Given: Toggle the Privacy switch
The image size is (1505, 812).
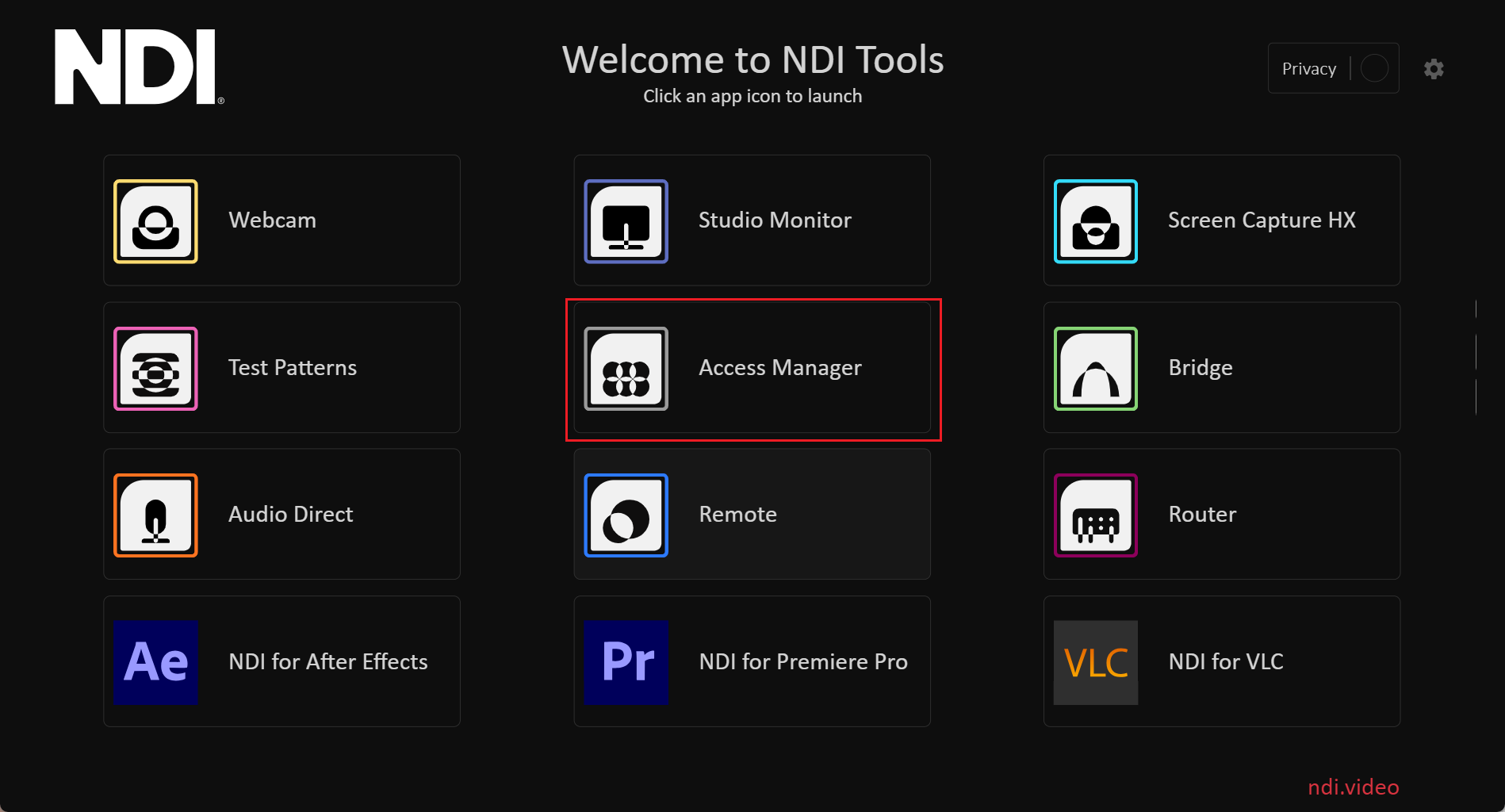Looking at the screenshot, I should (x=1375, y=68).
